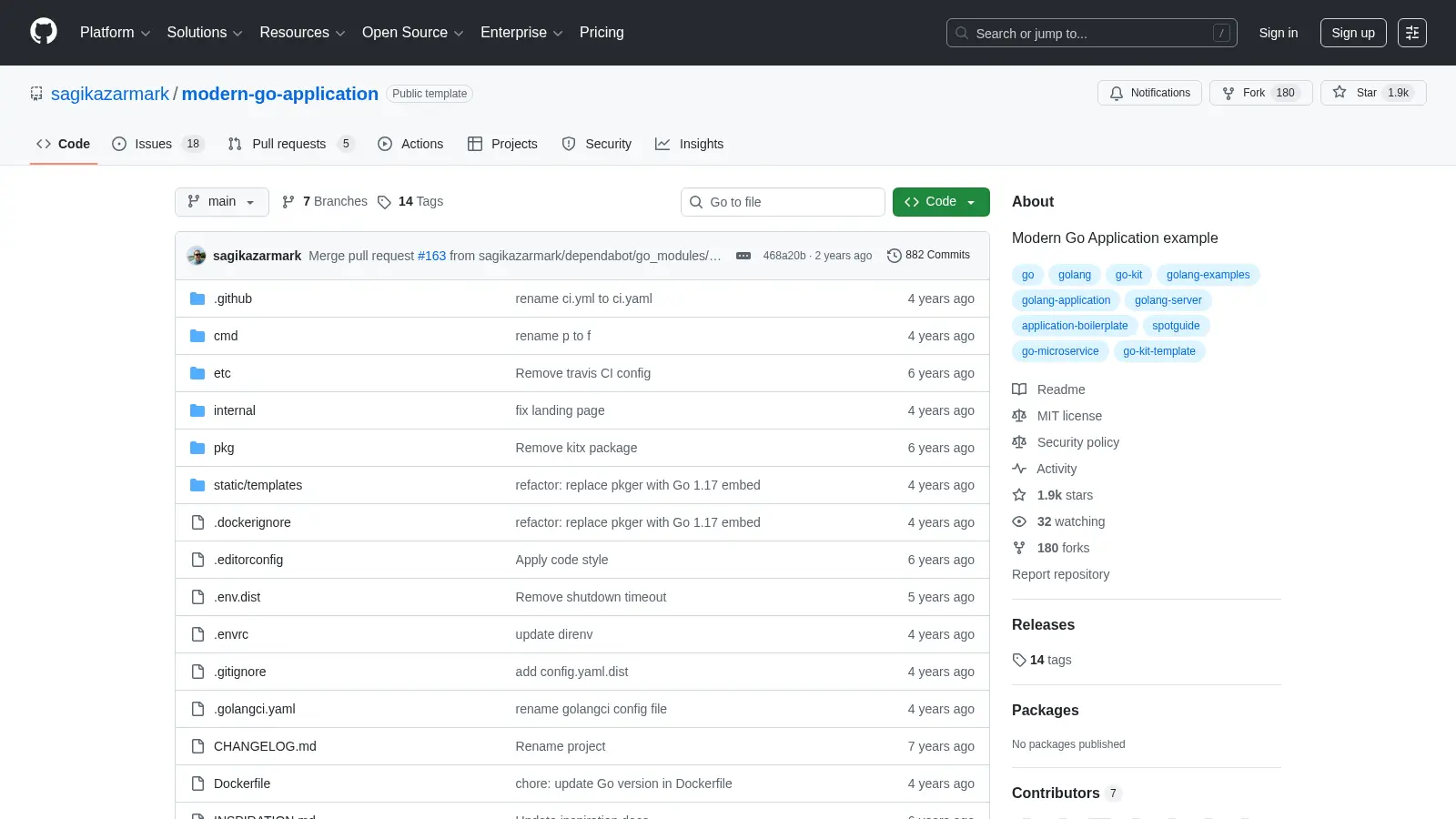Viewport: 1456px width, 819px height.
Task: Open the .github folder
Action: click(233, 298)
